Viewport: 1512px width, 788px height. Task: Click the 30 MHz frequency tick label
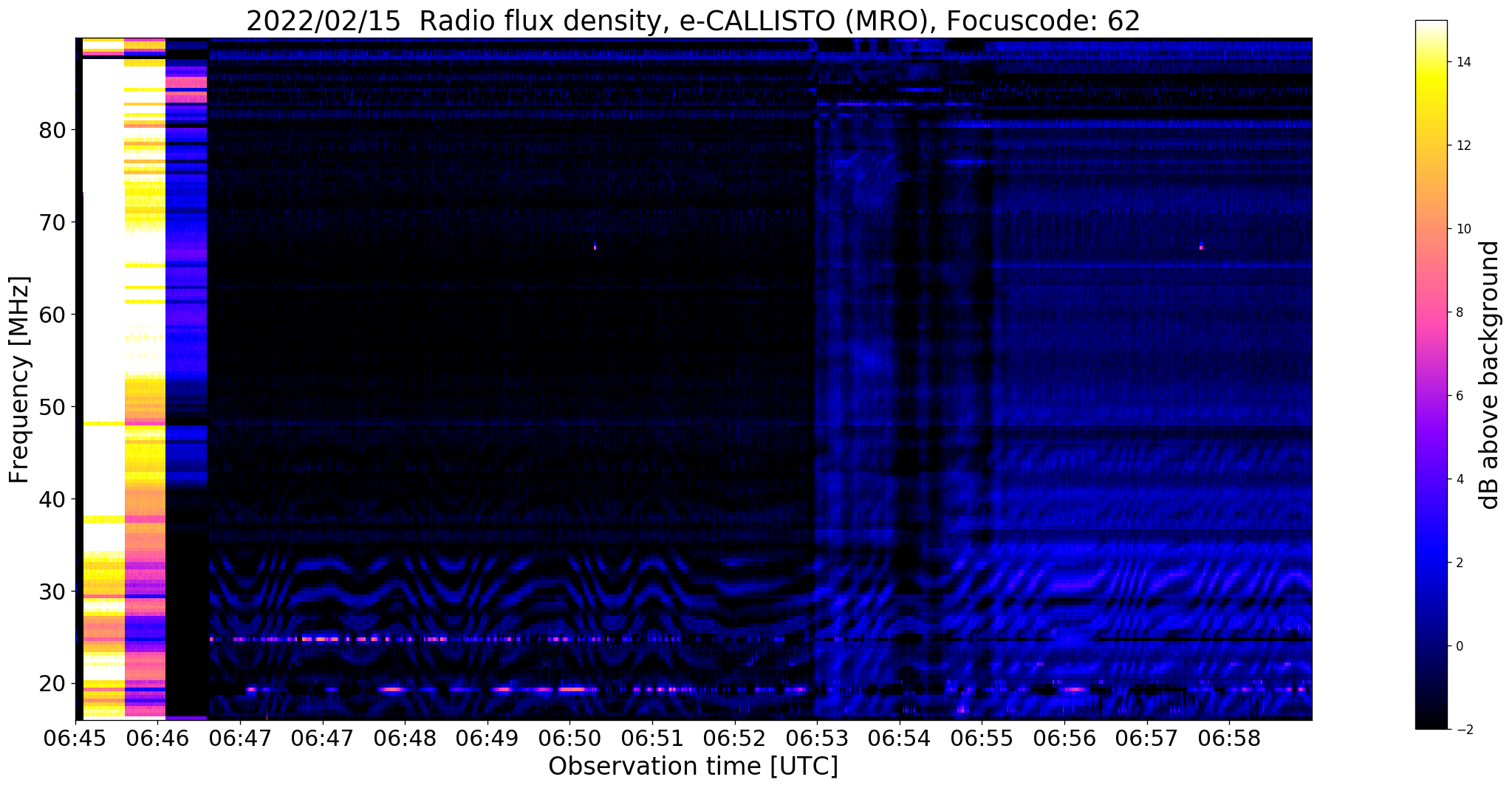(53, 592)
